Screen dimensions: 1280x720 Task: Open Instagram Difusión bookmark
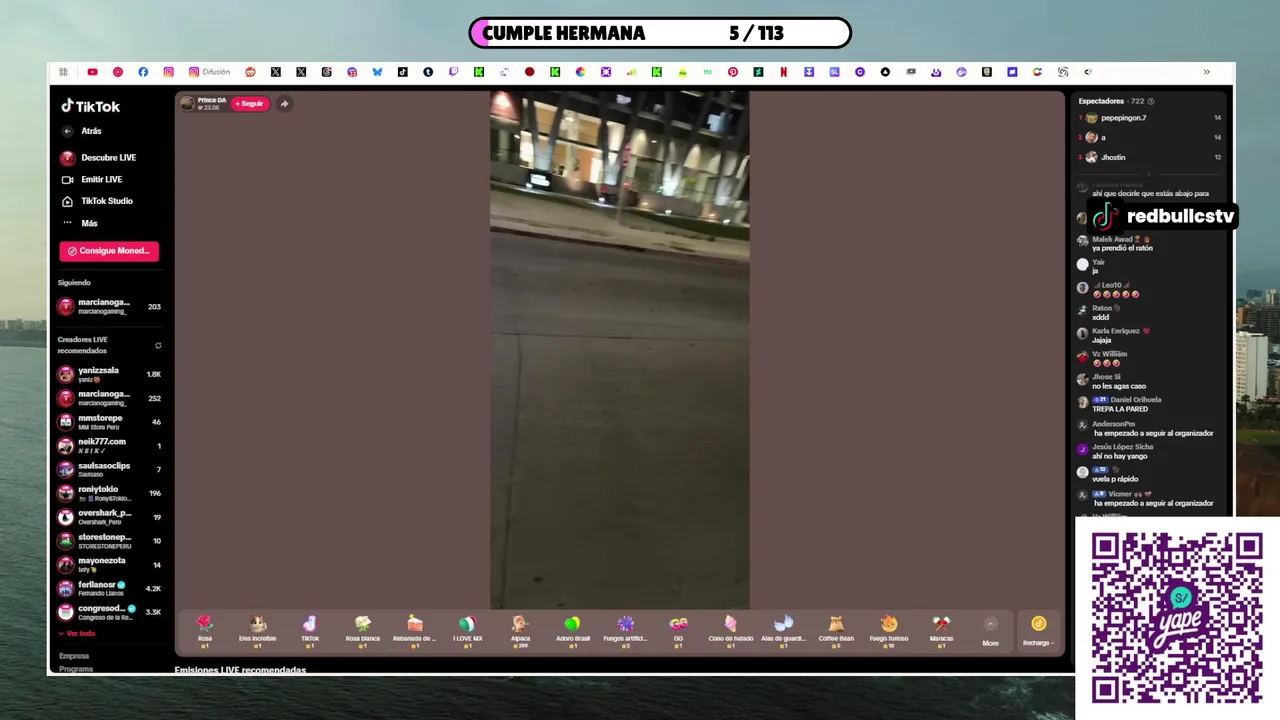click(209, 72)
